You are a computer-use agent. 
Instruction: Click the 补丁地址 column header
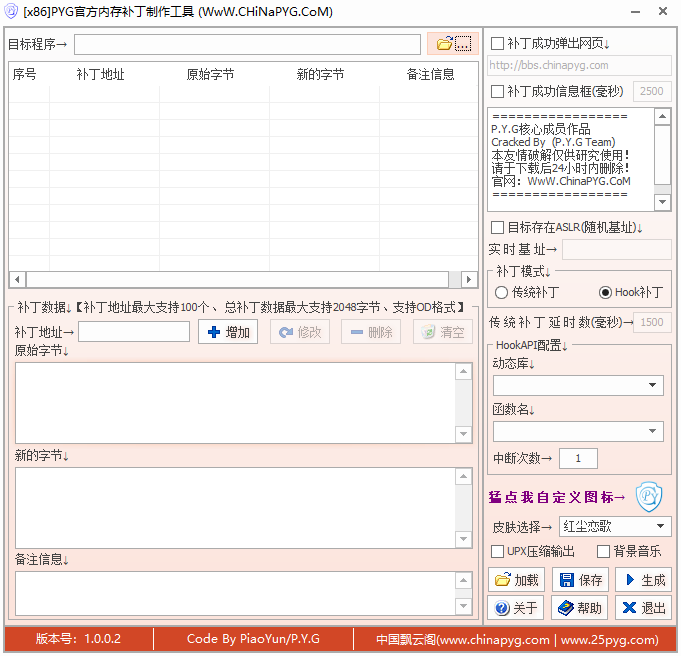(x=100, y=74)
